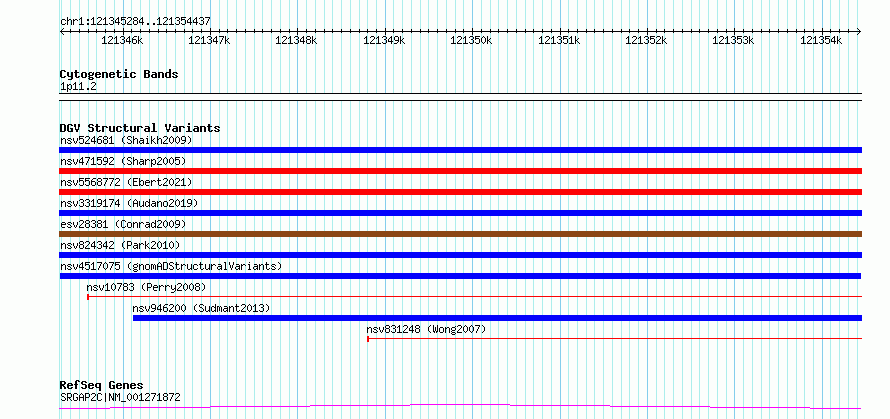Viewport: 890px width, 419px height.
Task: Click nsv831248 (Wong2007) label
Action: pos(426,329)
